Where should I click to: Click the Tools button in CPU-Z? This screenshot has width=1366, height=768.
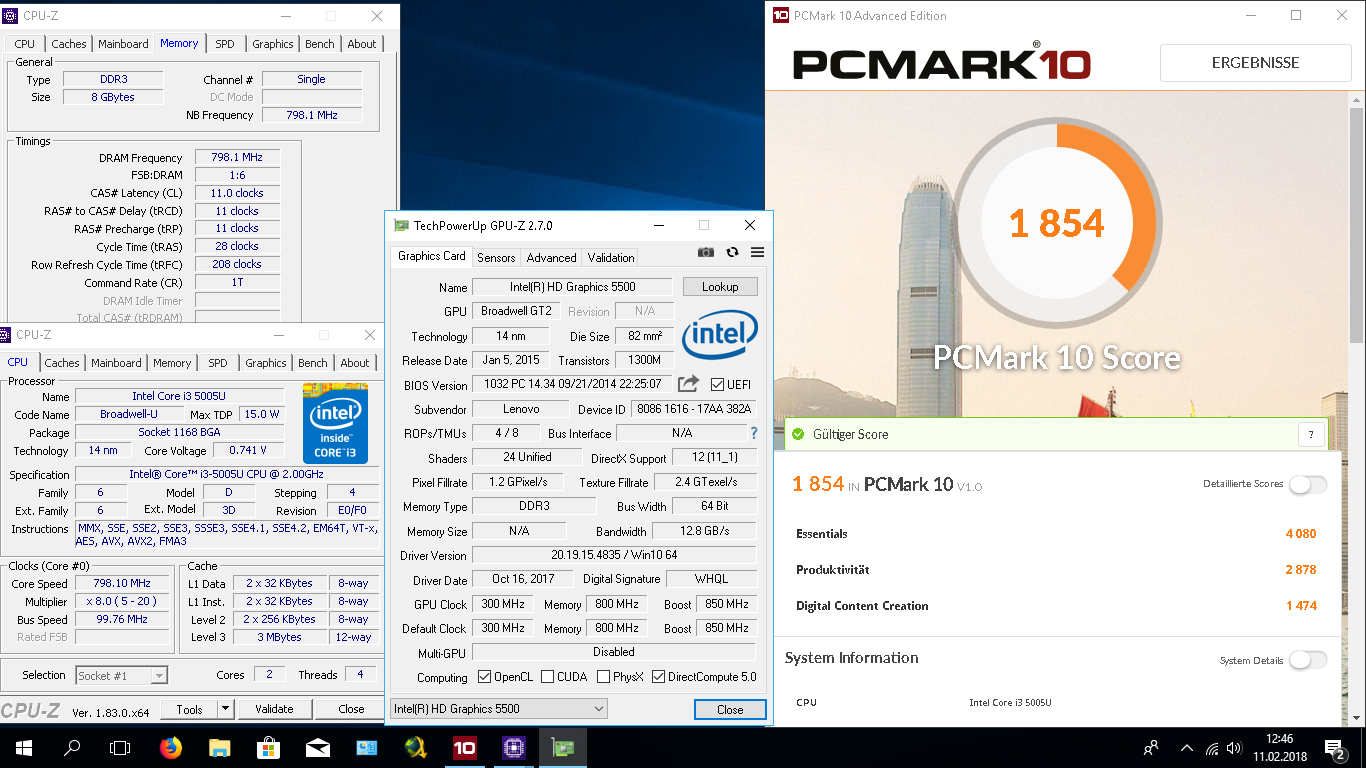pos(189,709)
